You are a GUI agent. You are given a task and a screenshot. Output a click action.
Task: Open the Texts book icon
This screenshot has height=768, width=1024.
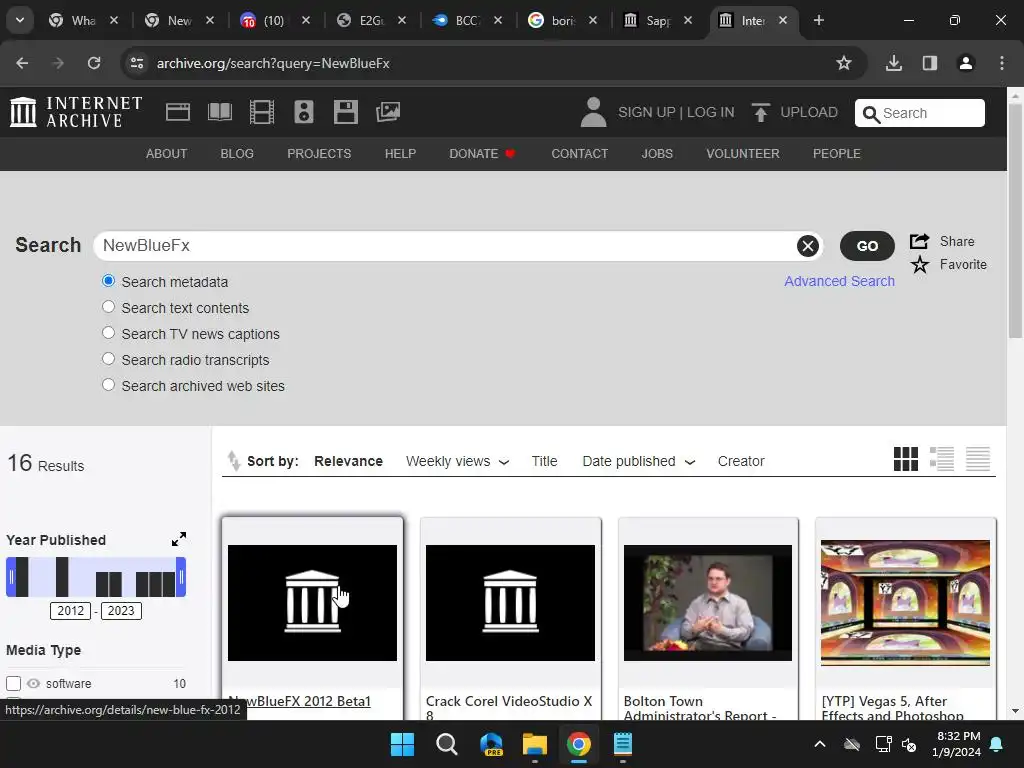pos(219,112)
